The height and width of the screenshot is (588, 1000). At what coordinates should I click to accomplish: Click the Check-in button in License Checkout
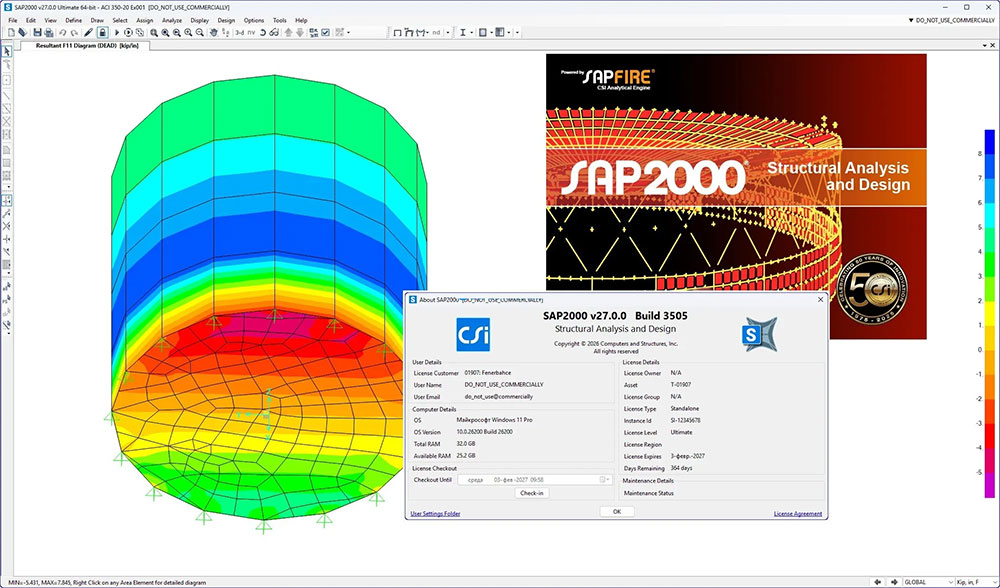point(530,492)
